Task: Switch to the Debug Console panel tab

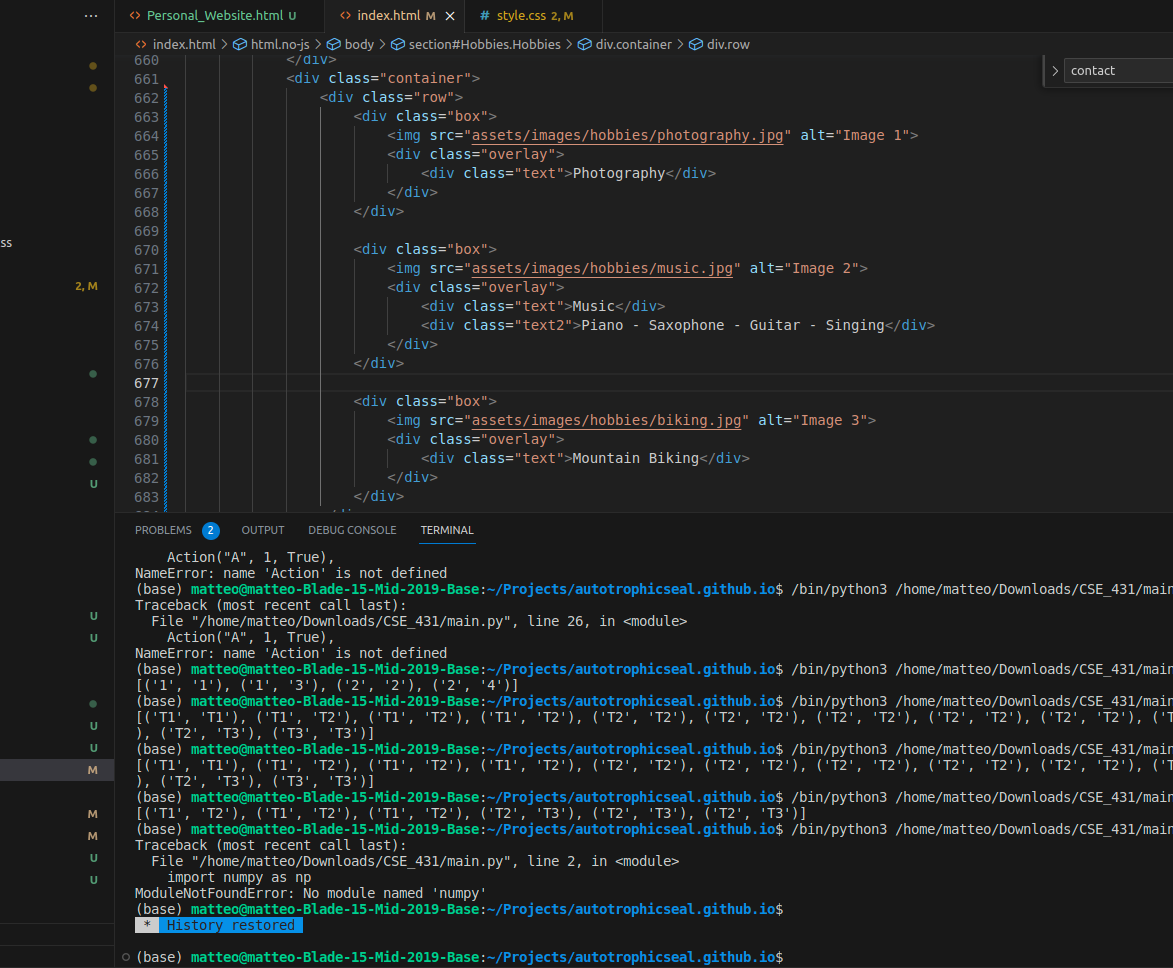Action: click(x=352, y=530)
